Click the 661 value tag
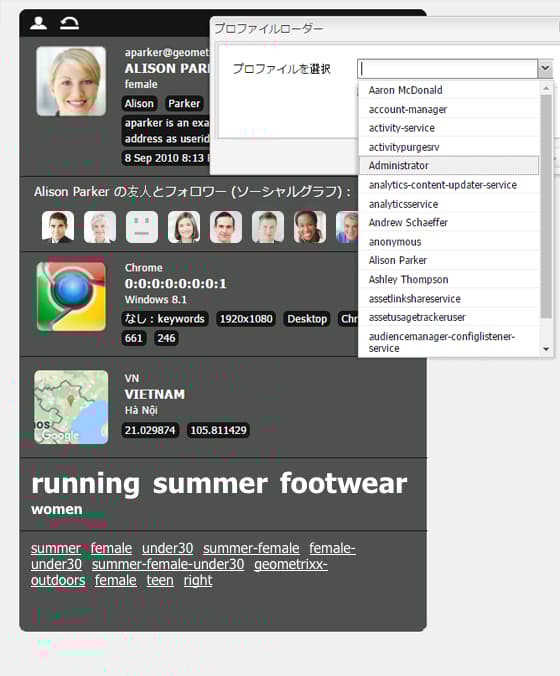560x676 pixels. (x=134, y=338)
